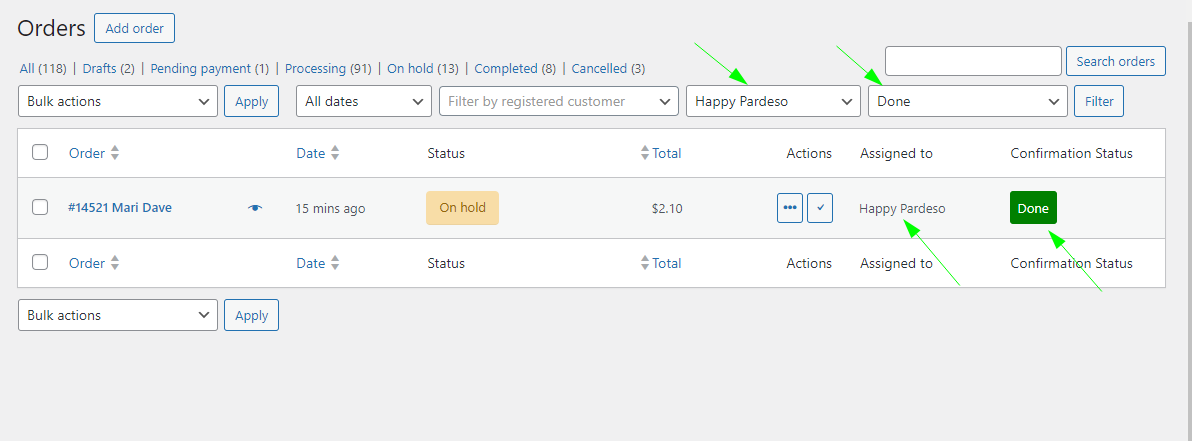Toggle the select-all checkbox in table footer
1192x441 pixels.
pos(40,263)
